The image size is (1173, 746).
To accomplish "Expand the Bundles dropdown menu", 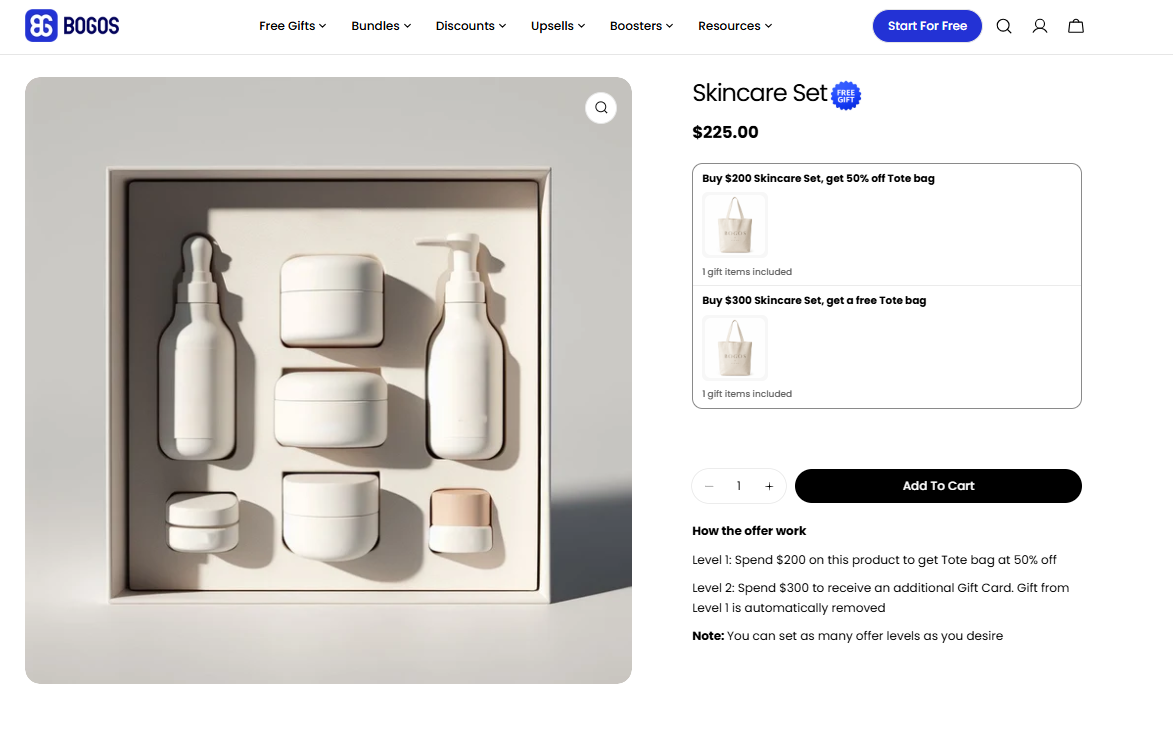I will (x=381, y=26).
